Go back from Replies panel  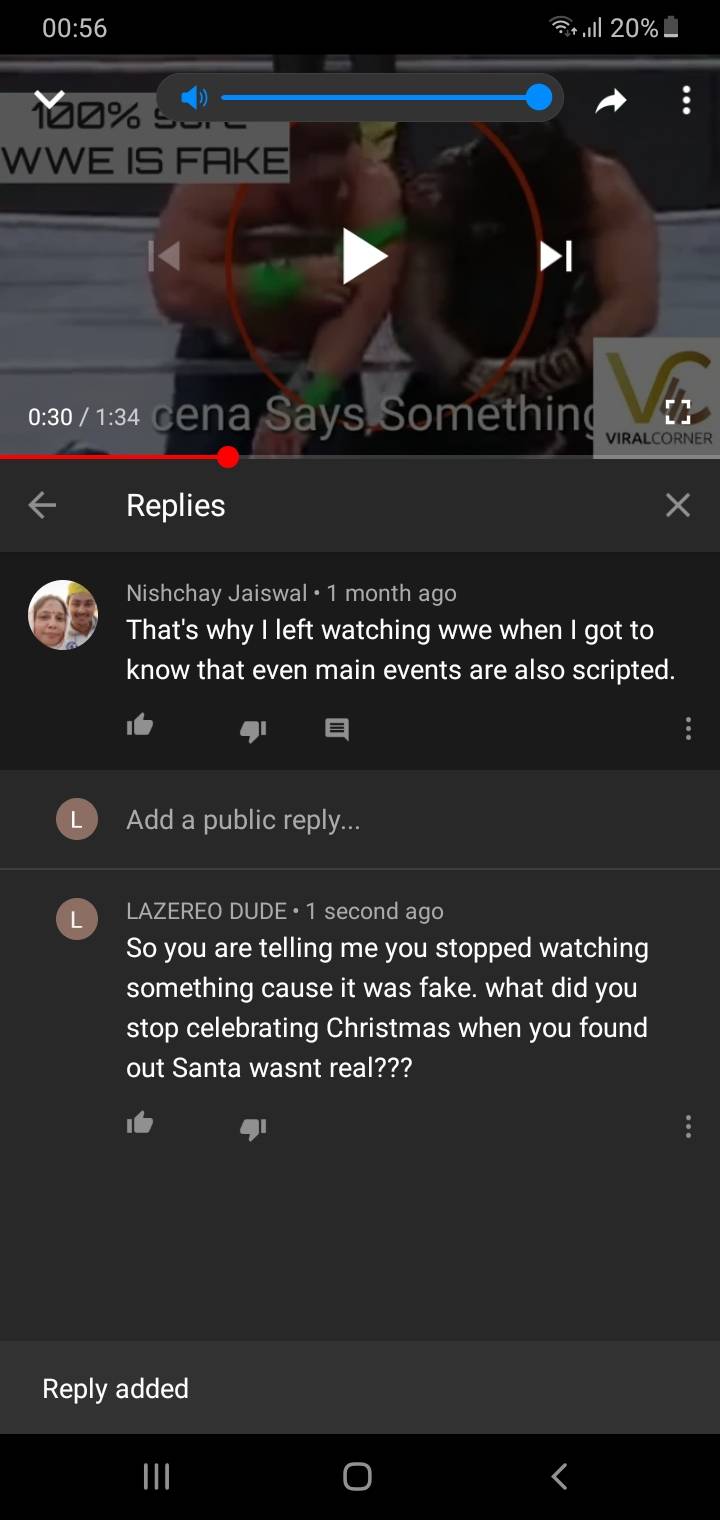point(42,505)
